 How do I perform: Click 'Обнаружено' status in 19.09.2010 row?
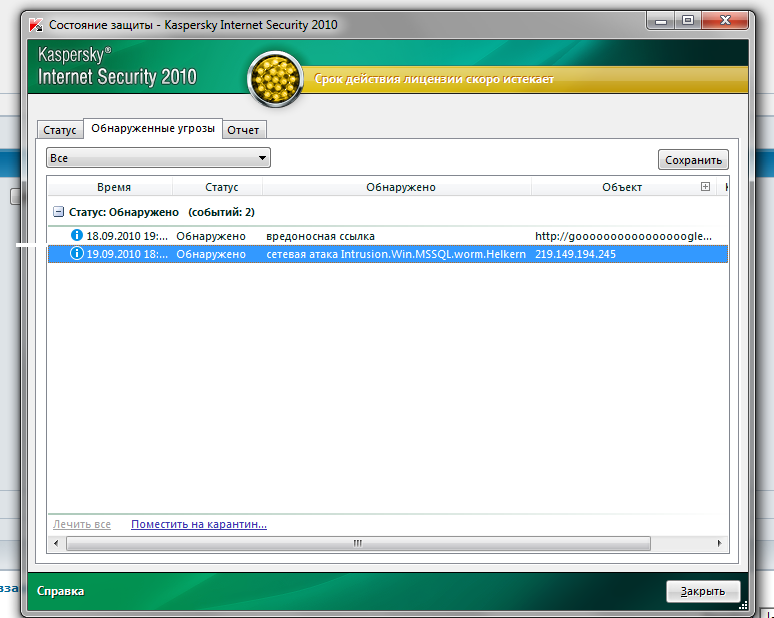211,254
